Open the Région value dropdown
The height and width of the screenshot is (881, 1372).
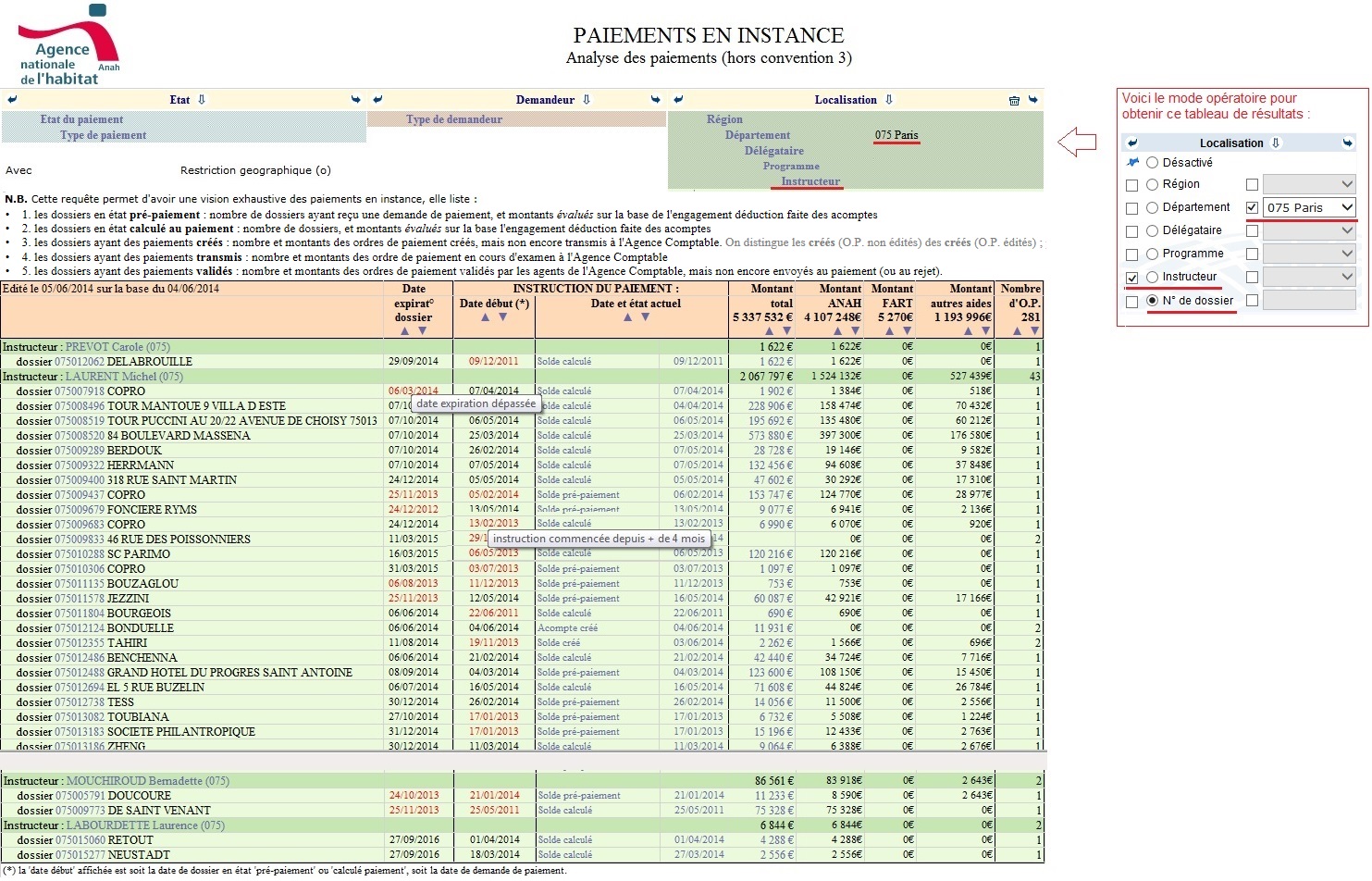click(x=1309, y=184)
